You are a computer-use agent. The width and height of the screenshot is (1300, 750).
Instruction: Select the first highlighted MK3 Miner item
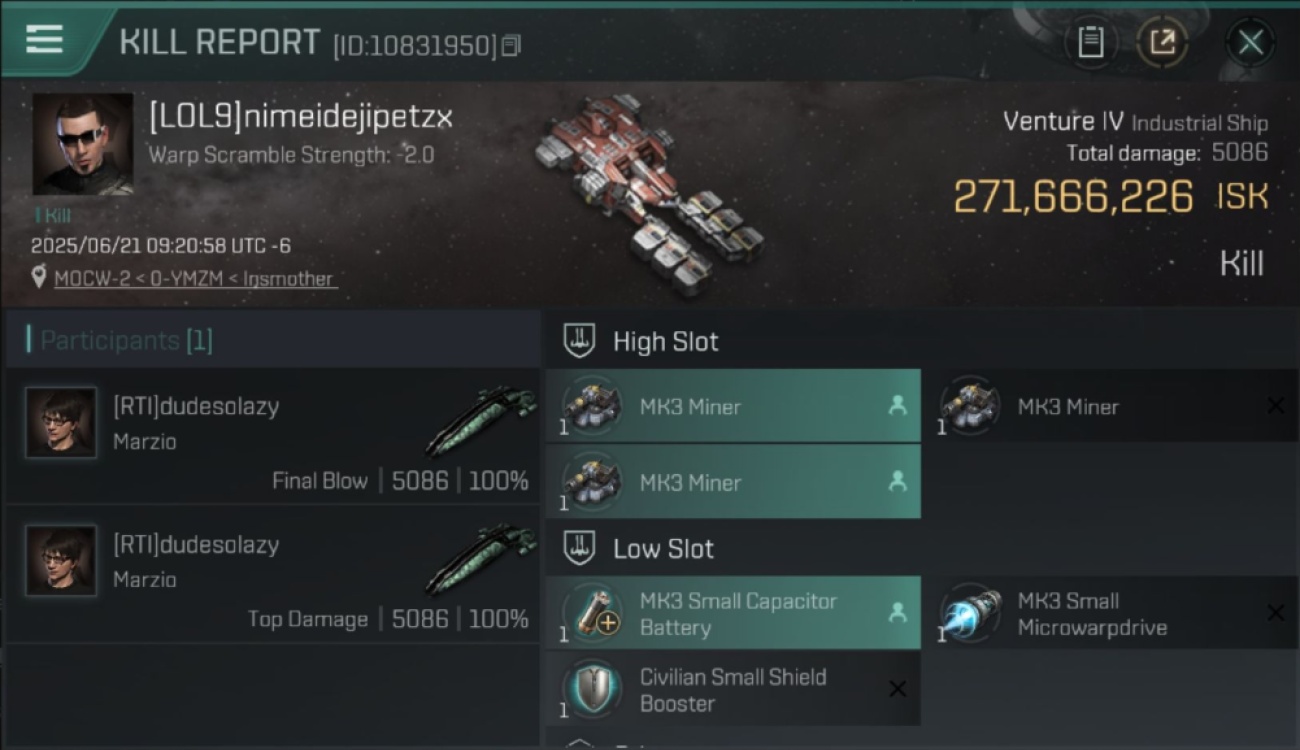coord(733,406)
